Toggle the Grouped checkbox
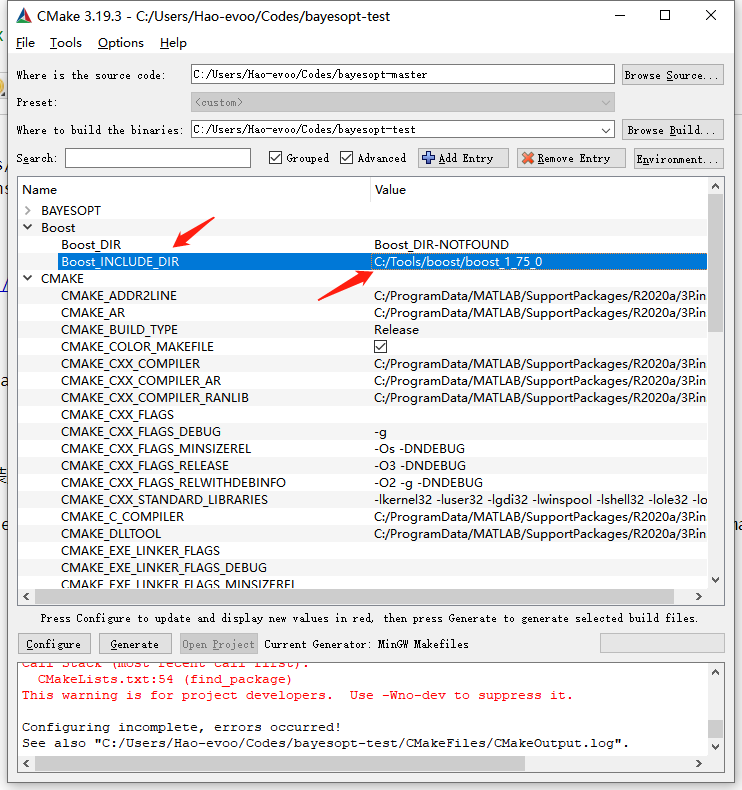The height and width of the screenshot is (790, 742). coord(276,158)
